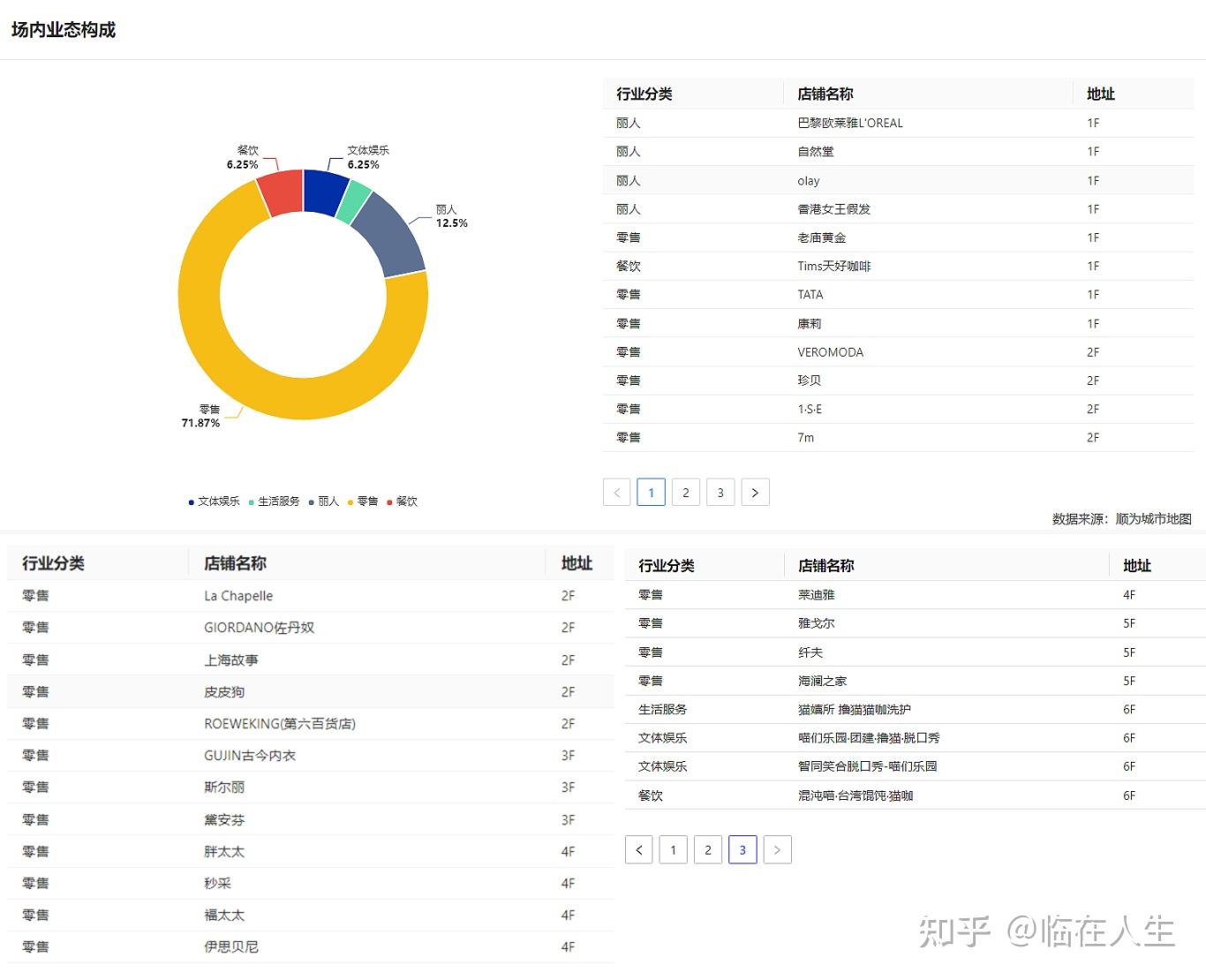Select the 黛安芬 store row
Image resolution: width=1206 pixels, height=980 pixels.
pos(311,819)
